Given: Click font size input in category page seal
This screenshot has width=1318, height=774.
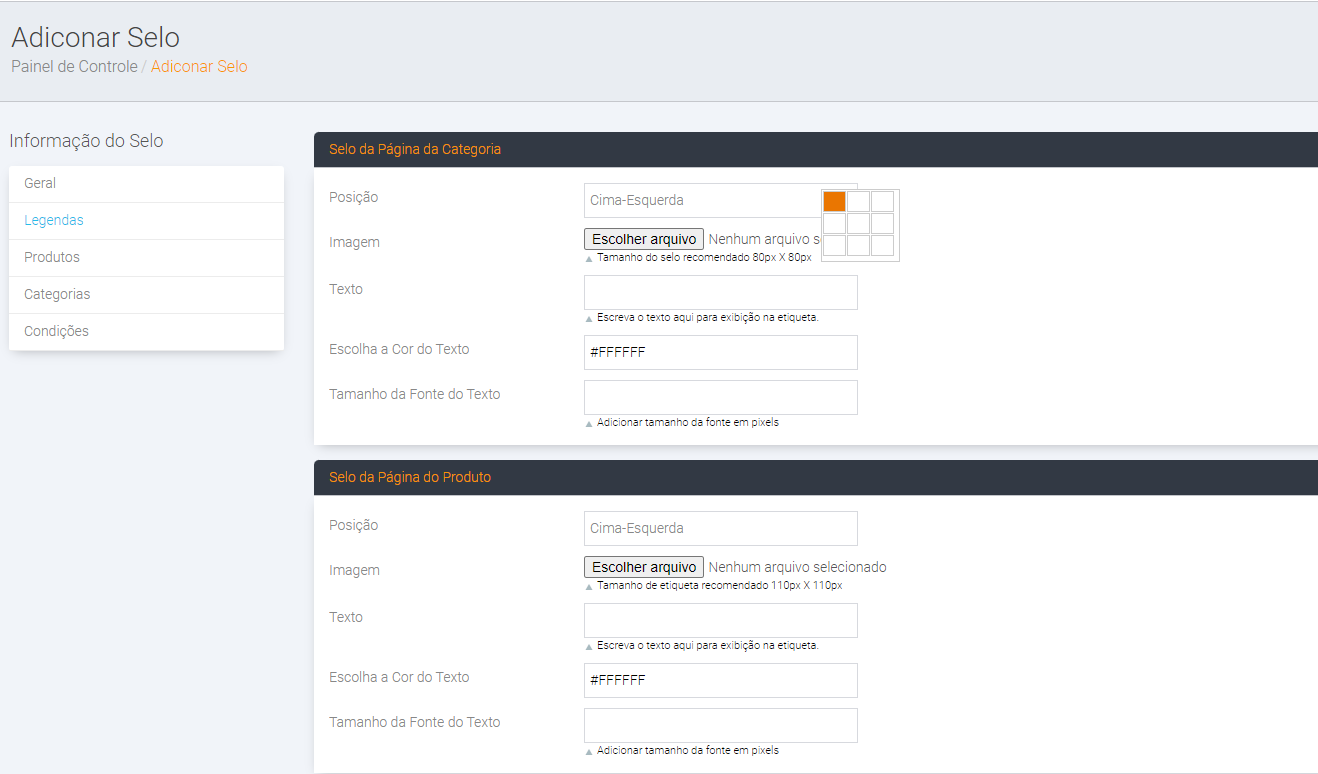Looking at the screenshot, I should point(721,397).
